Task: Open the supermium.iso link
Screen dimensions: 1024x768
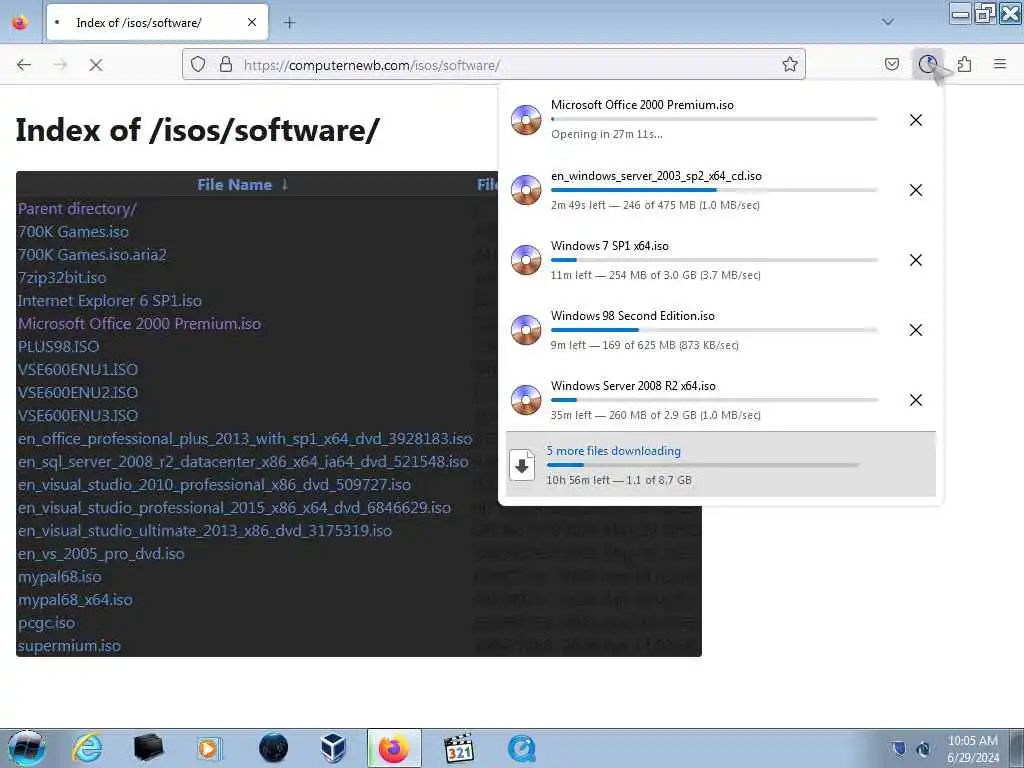Action: point(69,646)
